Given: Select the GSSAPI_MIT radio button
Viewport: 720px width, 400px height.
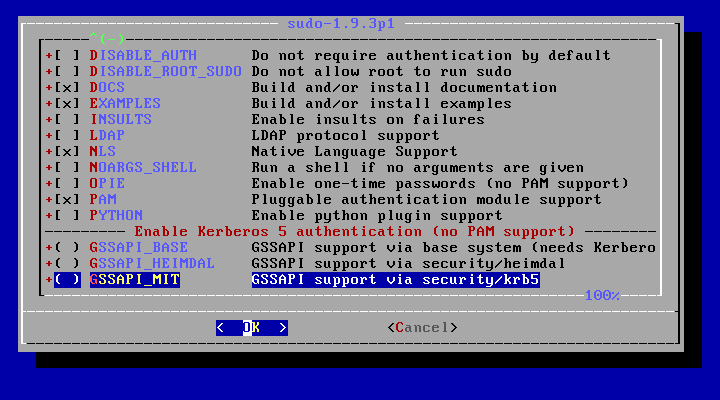Looking at the screenshot, I should (68, 280).
